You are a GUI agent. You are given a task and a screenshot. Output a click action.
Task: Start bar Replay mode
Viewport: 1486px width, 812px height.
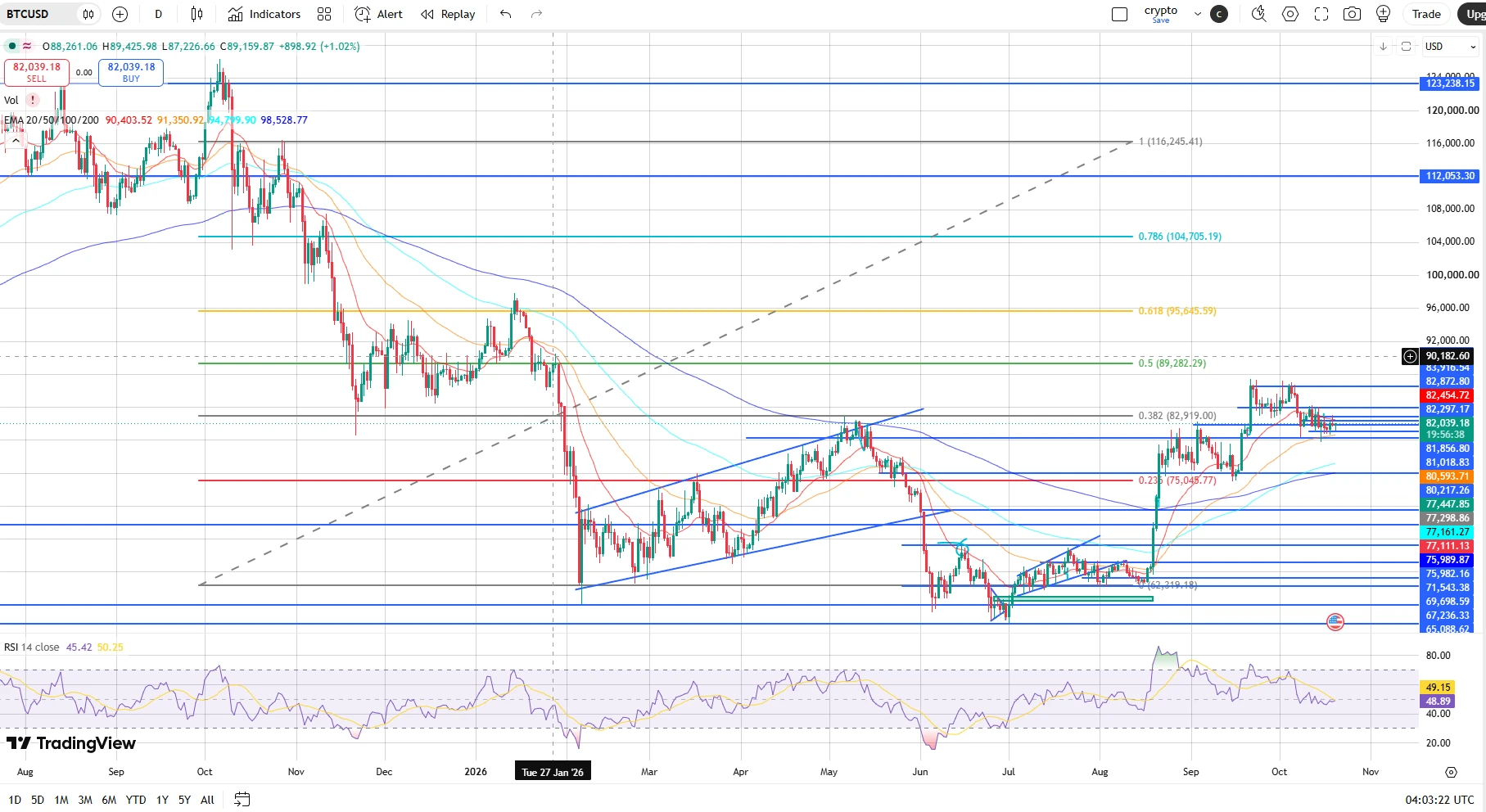click(447, 14)
